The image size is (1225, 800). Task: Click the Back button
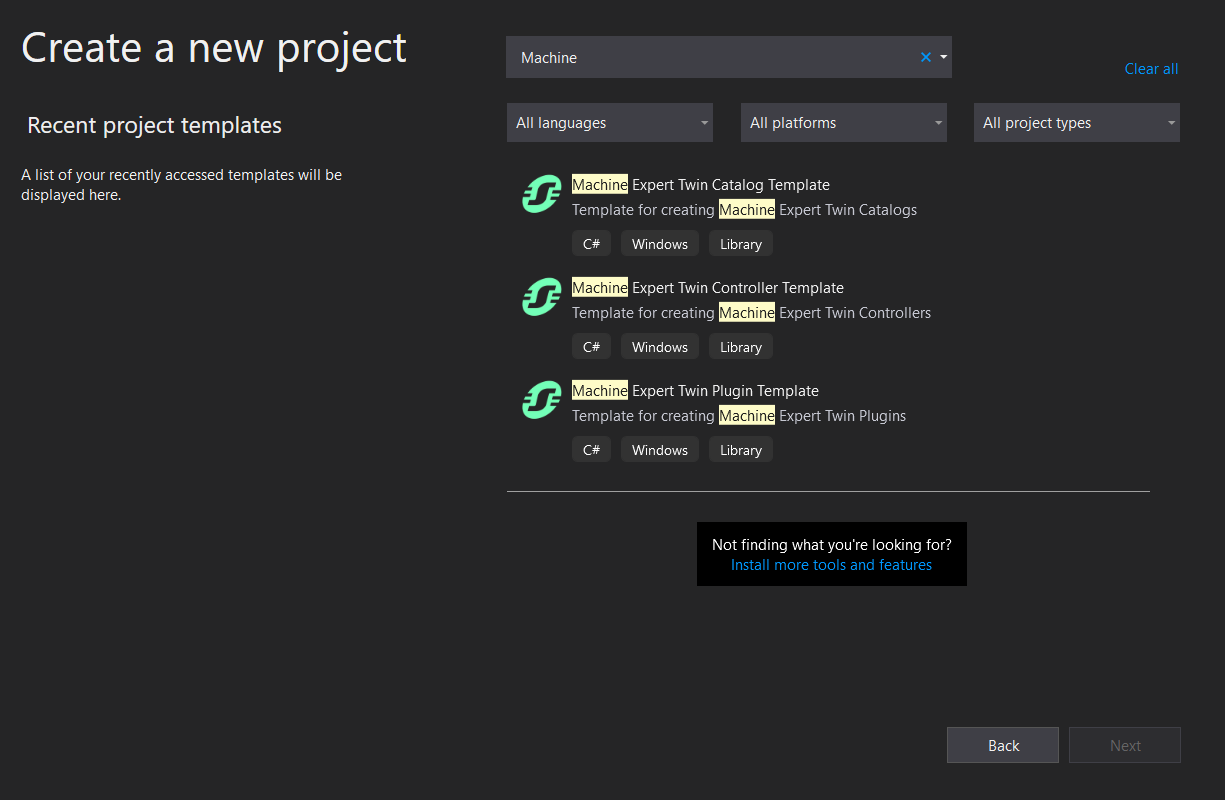(x=1003, y=745)
